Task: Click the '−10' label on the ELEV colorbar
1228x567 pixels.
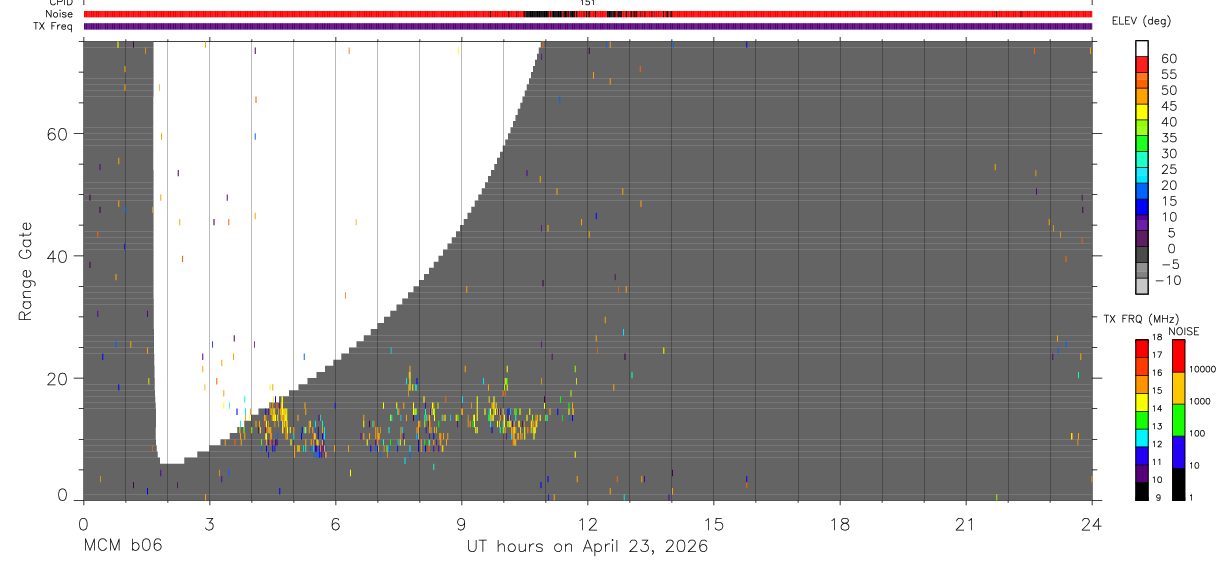Action: (1166, 280)
